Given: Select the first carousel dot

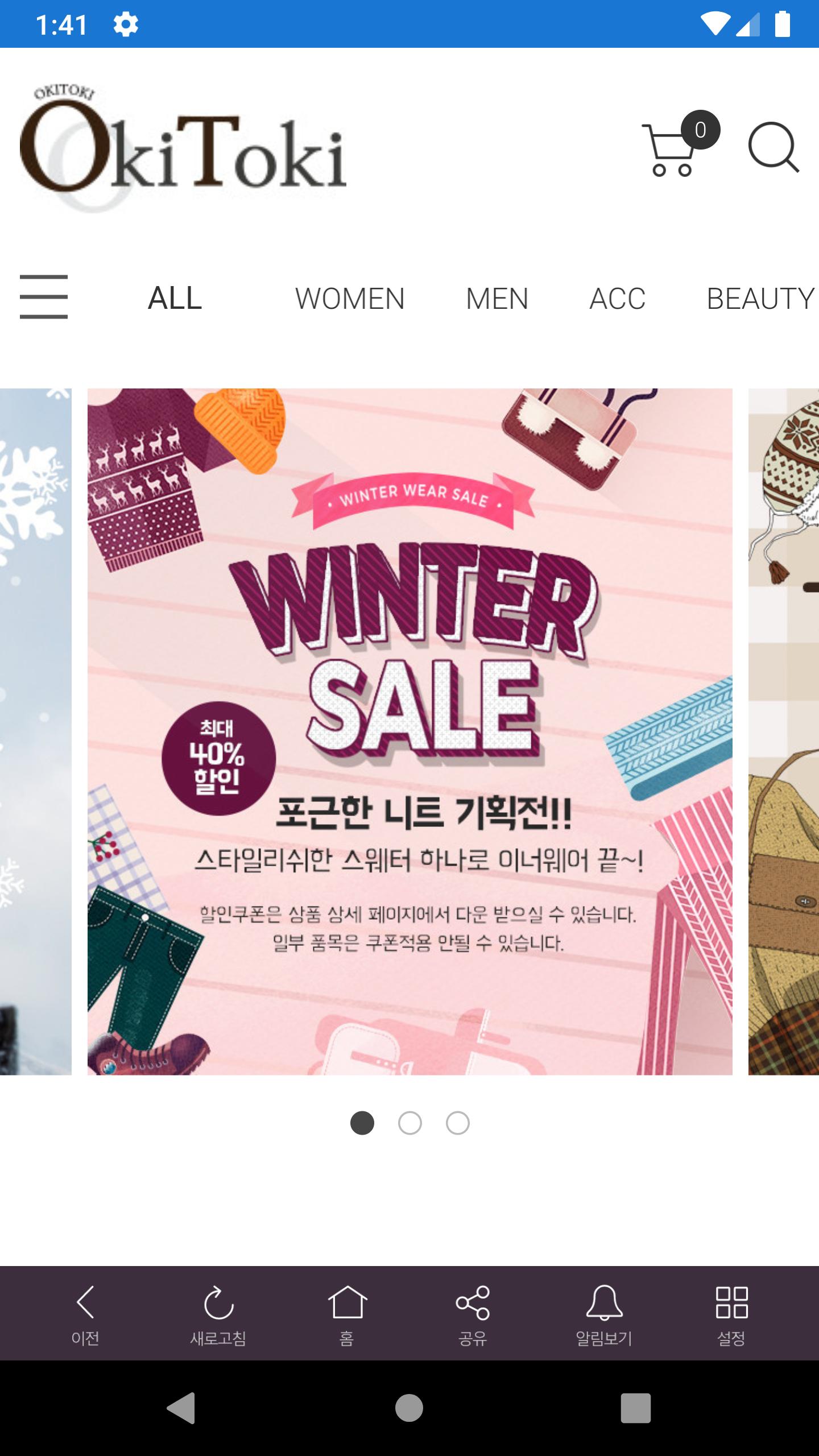Looking at the screenshot, I should tap(362, 1123).
